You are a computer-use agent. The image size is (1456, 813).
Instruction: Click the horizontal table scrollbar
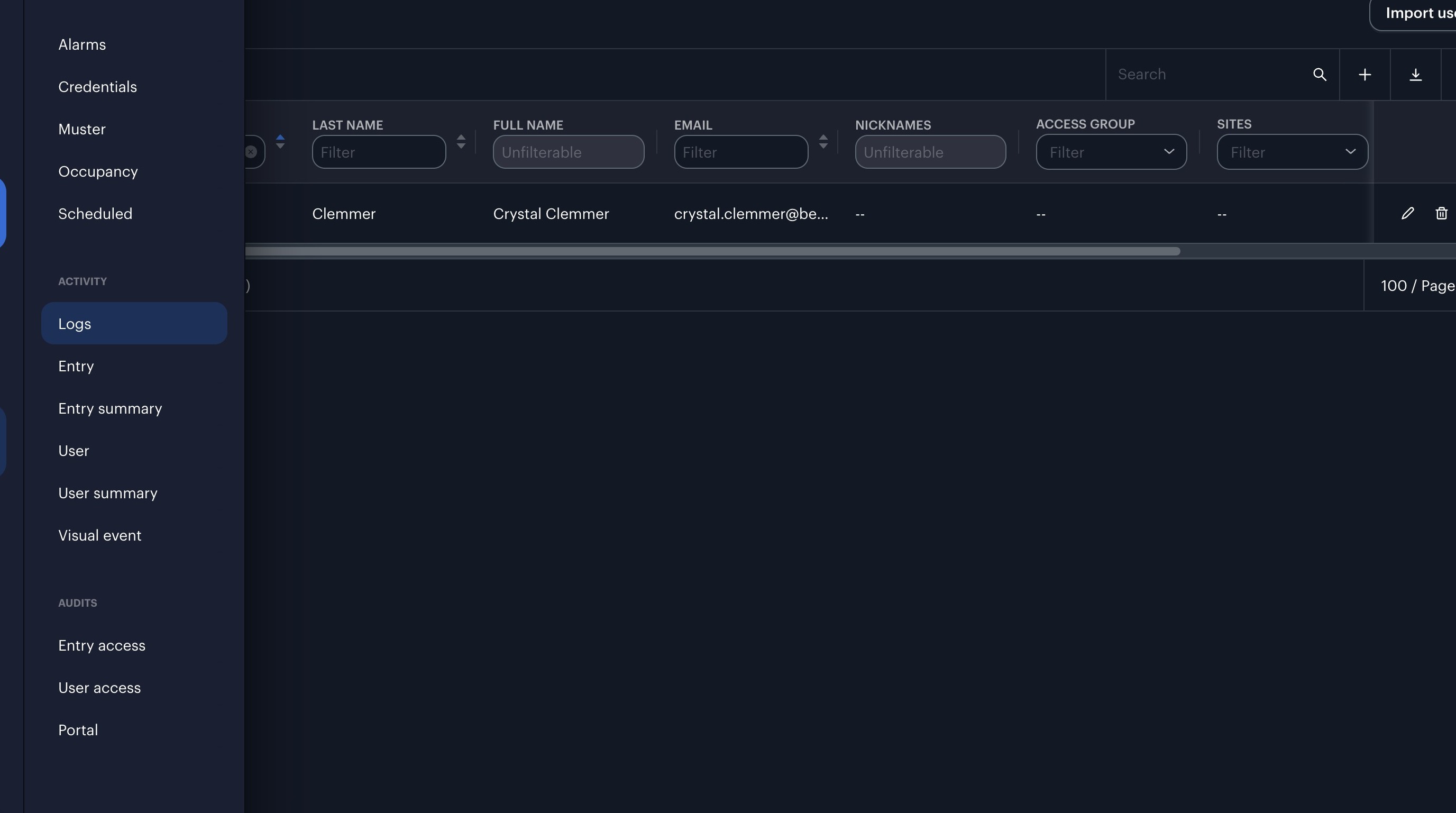coord(712,251)
